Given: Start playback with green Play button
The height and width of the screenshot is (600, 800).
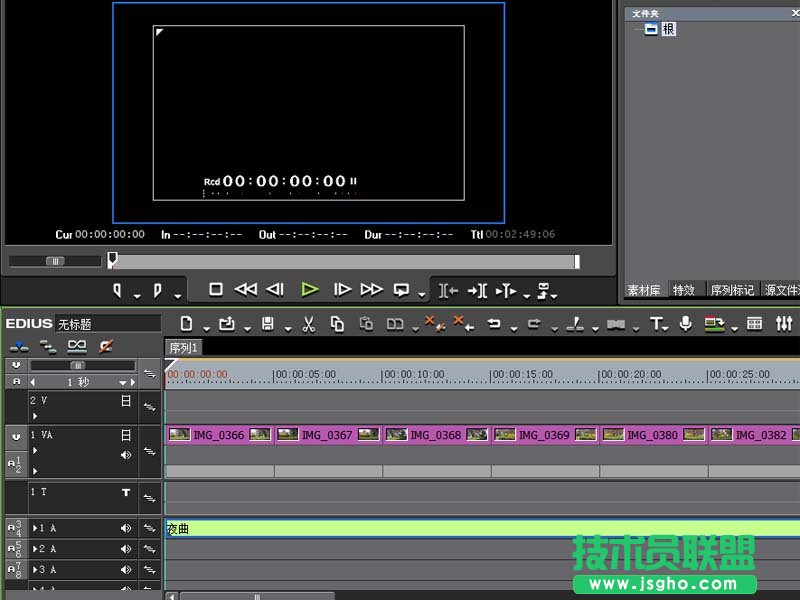Looking at the screenshot, I should click(310, 290).
